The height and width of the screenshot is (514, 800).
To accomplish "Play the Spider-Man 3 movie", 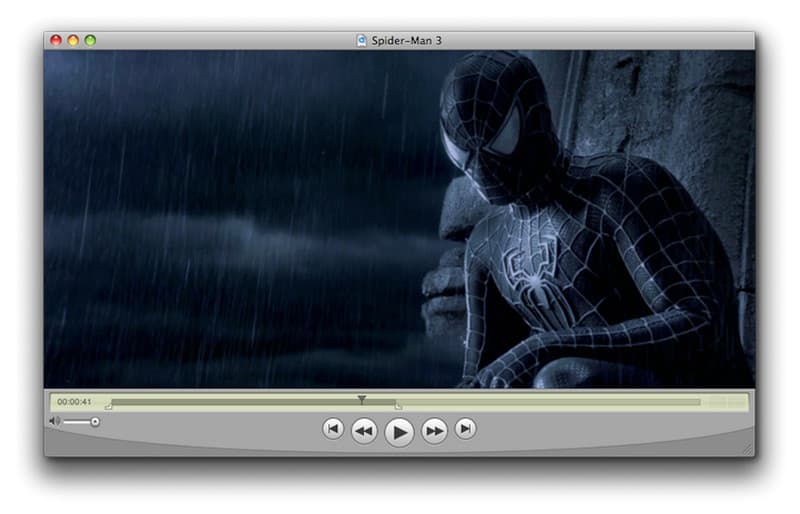I will click(x=399, y=432).
